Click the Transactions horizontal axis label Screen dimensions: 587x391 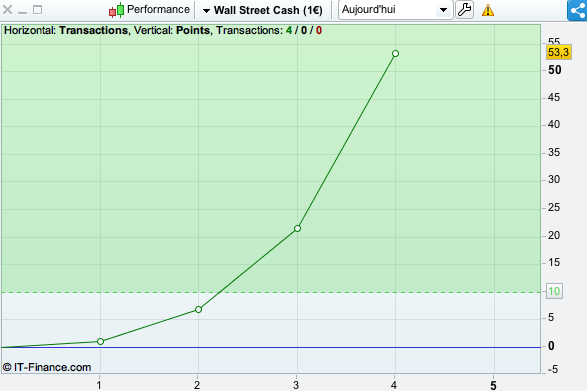click(x=94, y=30)
